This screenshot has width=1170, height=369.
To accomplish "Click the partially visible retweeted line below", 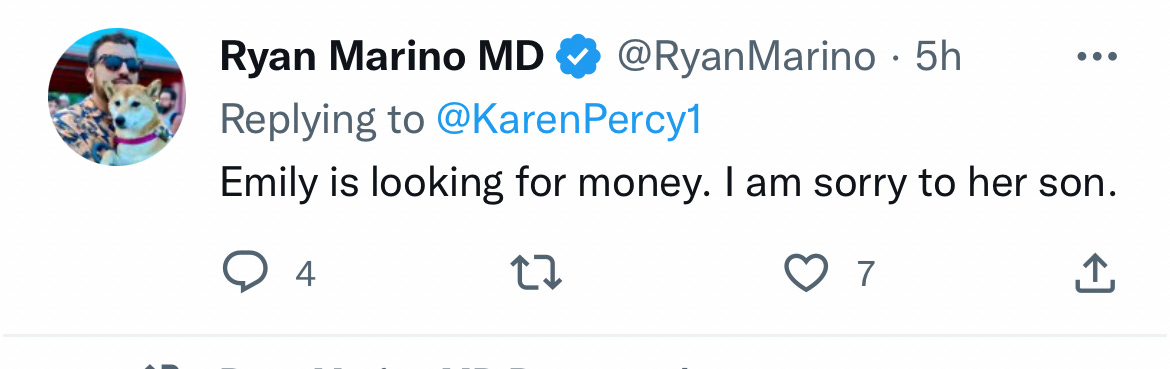I will coord(448,365).
